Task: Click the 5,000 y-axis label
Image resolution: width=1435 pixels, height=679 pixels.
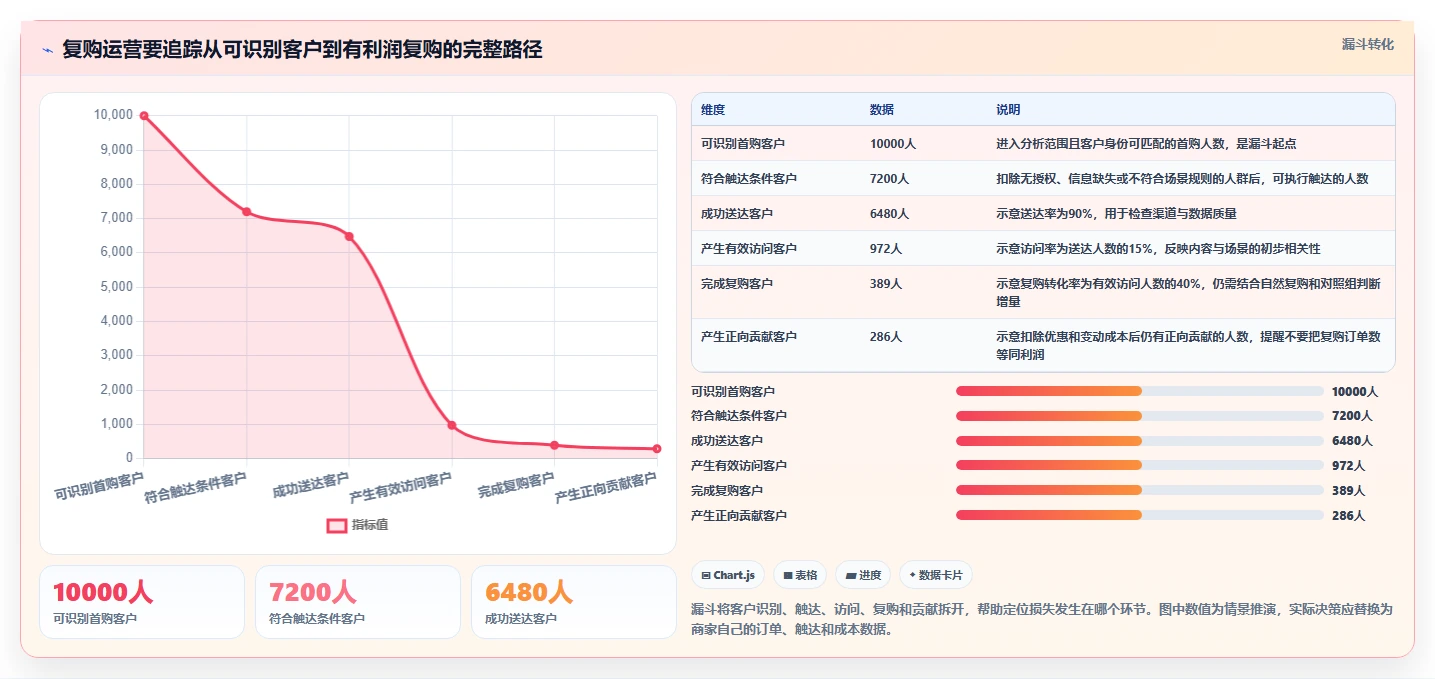Action: point(116,287)
